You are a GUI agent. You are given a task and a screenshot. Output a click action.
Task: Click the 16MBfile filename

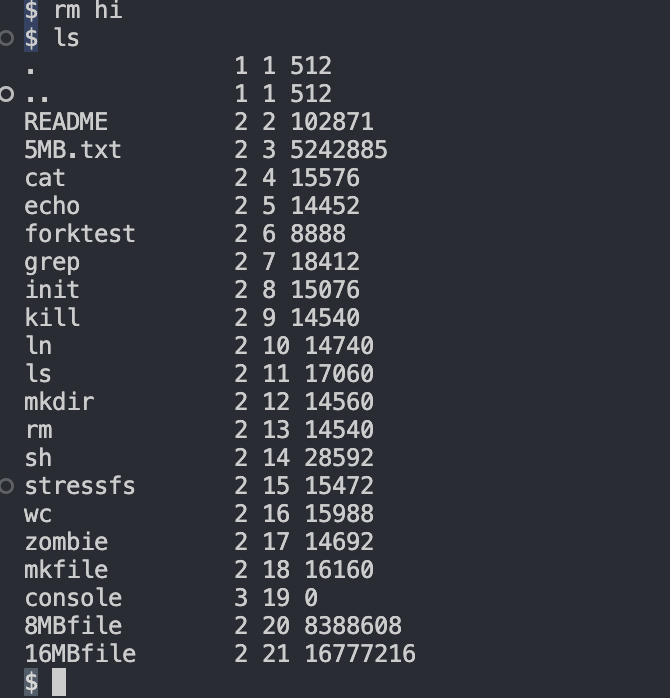80,653
